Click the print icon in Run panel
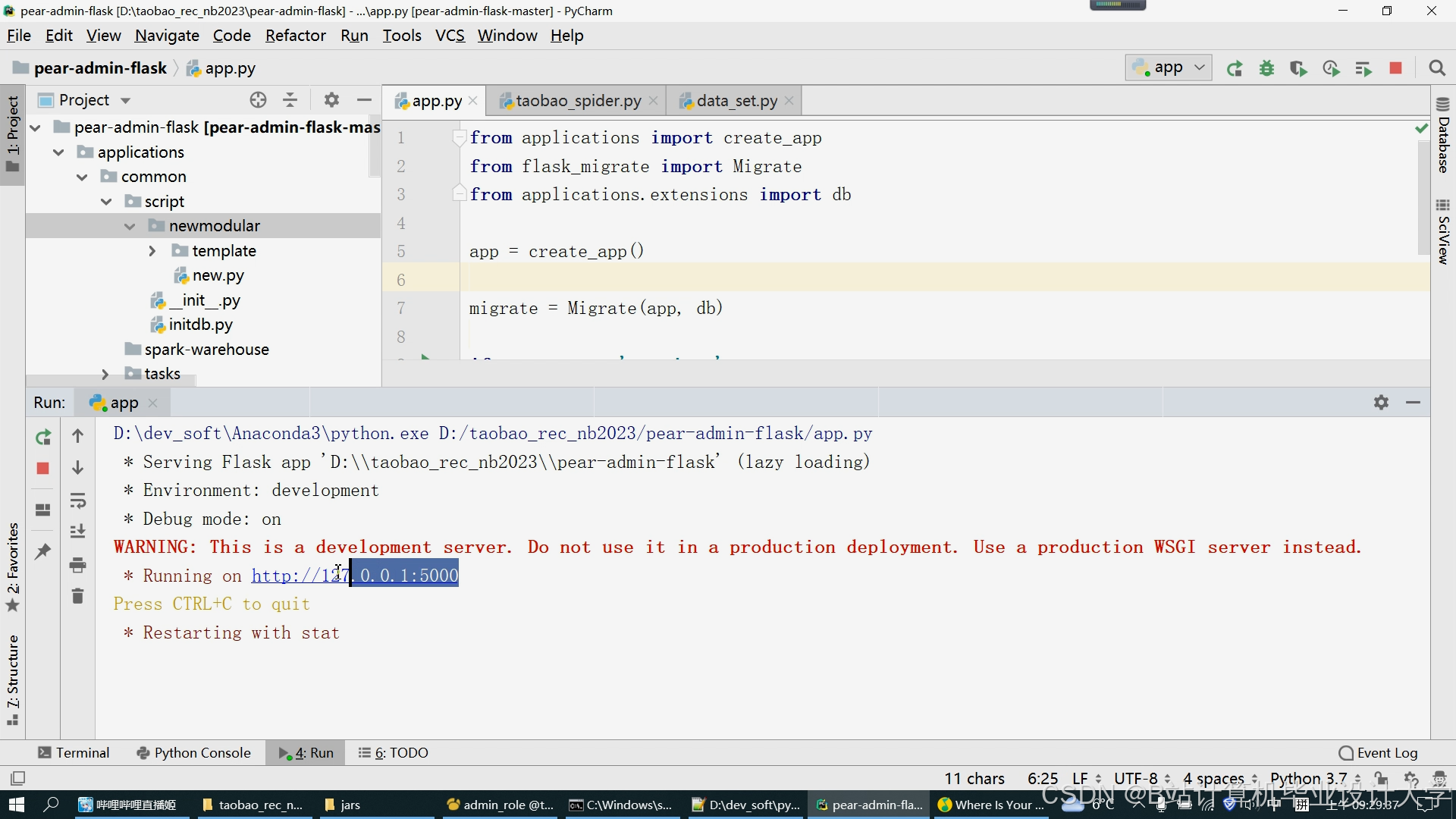 tap(77, 565)
